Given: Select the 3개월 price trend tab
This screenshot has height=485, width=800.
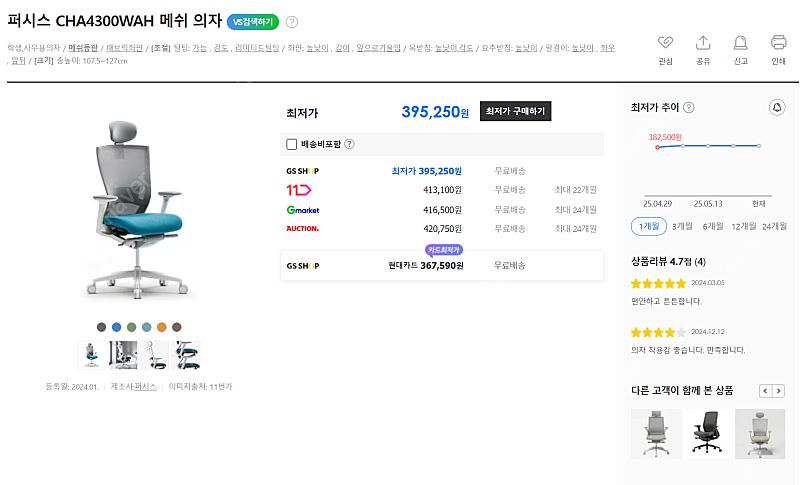Looking at the screenshot, I should click(682, 226).
